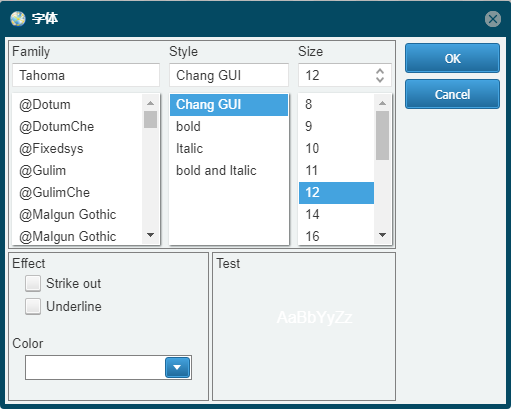Click the Cancel button
This screenshot has height=409, width=511.
coord(452,94)
